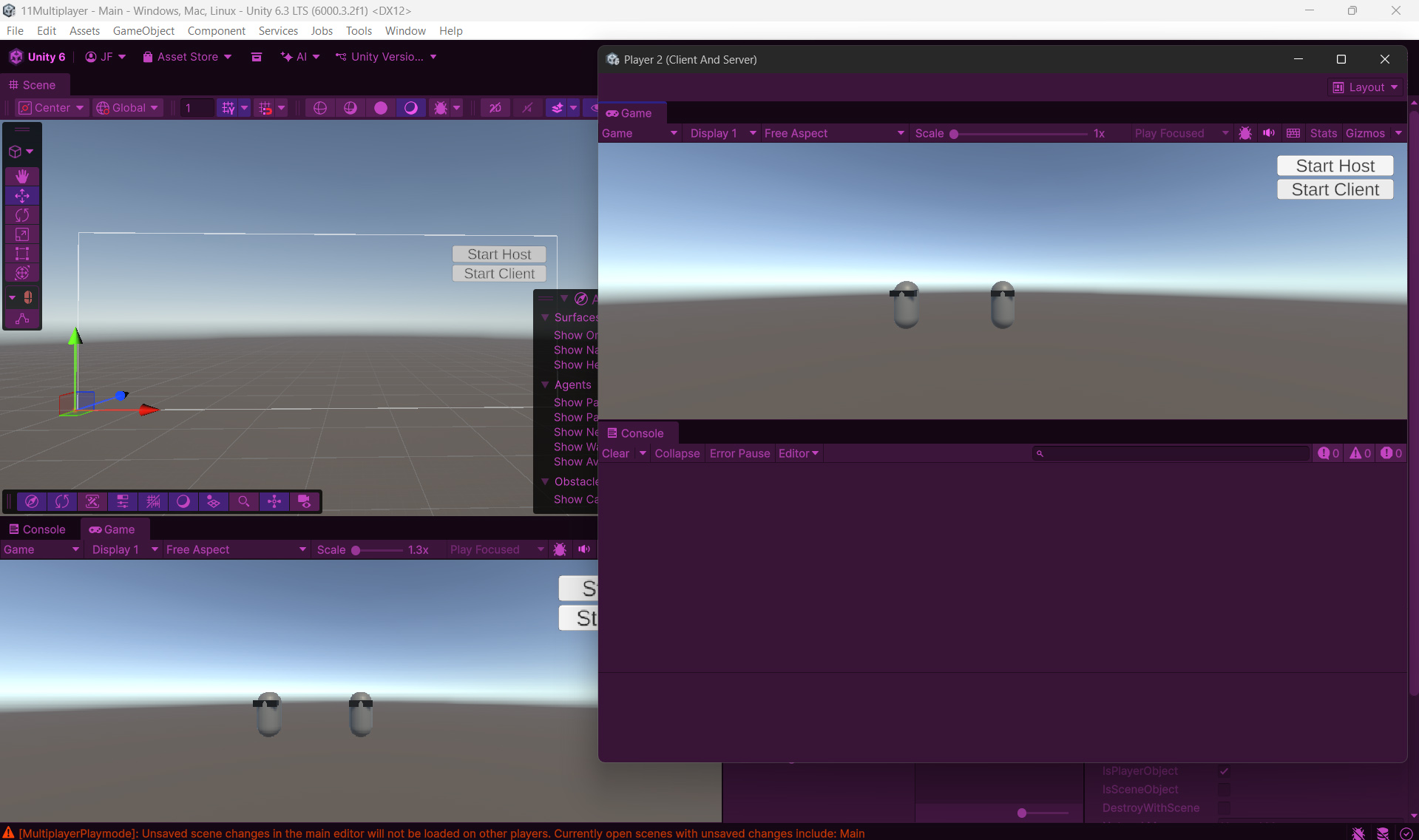Open the Global handle rotation dropdown
Viewport: 1419px width, 840px height.
click(127, 108)
